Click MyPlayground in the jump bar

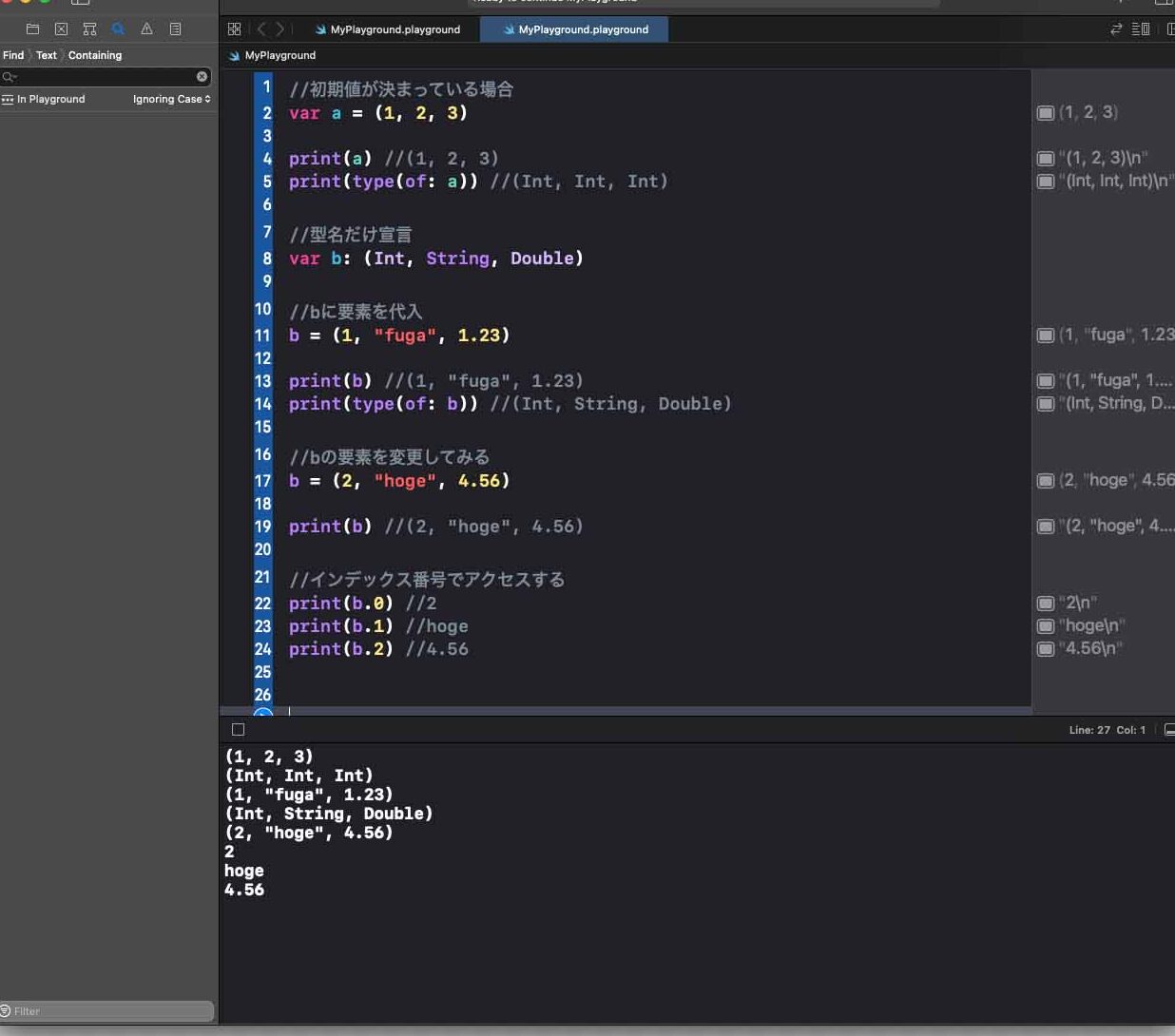[x=279, y=55]
